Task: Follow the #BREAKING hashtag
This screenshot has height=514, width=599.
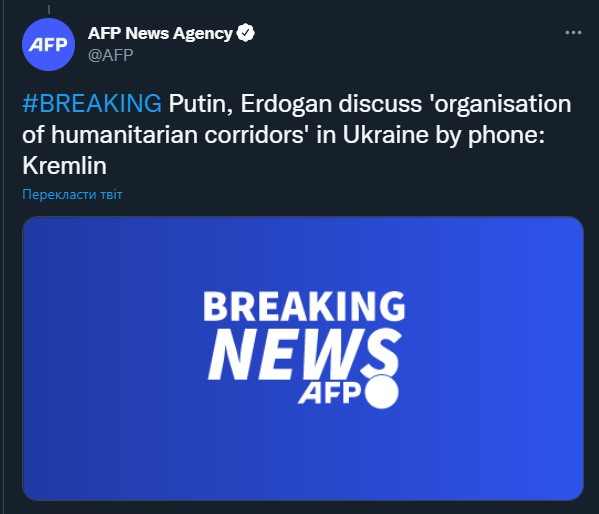Action: pyautogui.click(x=92, y=103)
